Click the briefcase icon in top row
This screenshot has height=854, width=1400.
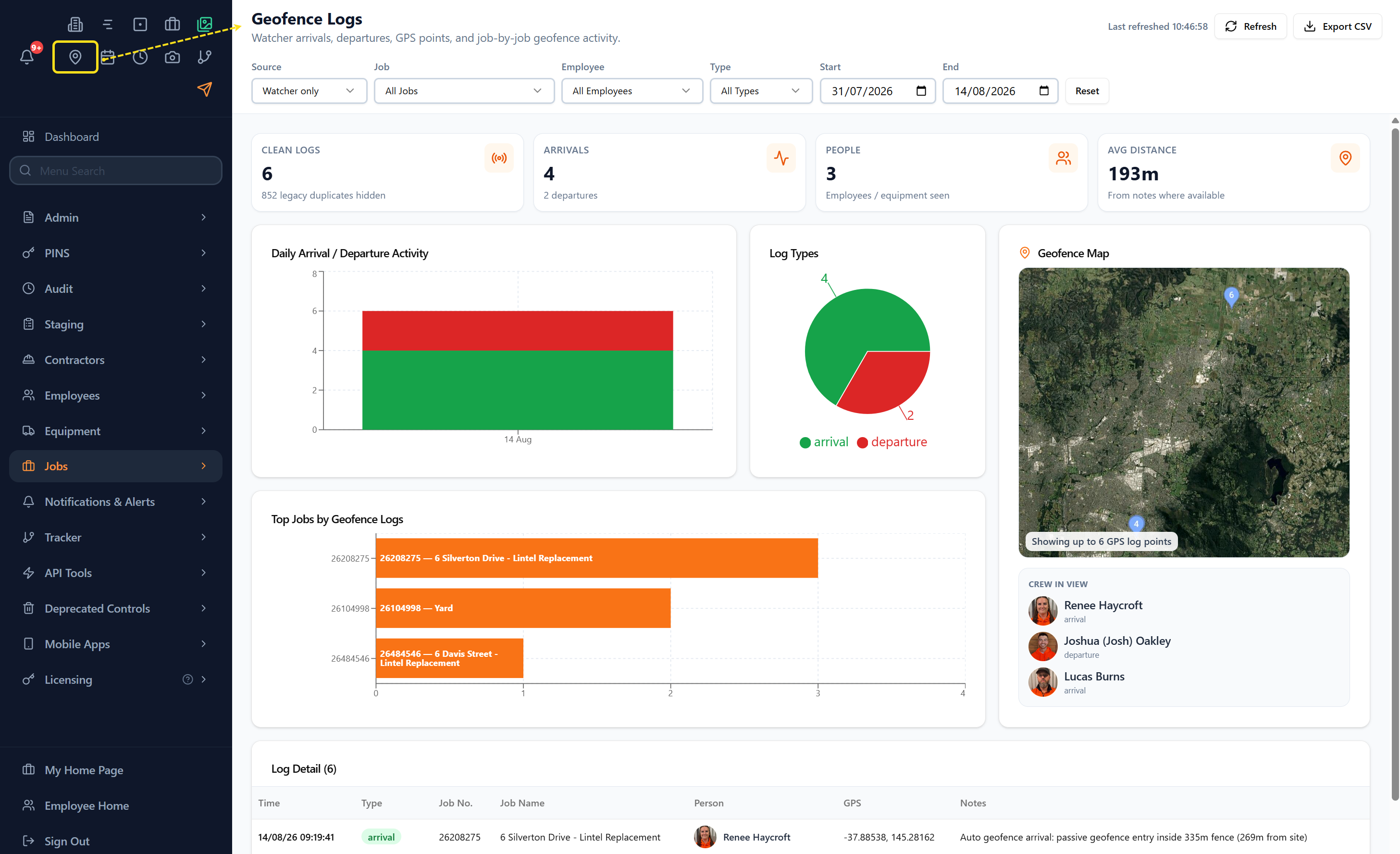[x=172, y=25]
